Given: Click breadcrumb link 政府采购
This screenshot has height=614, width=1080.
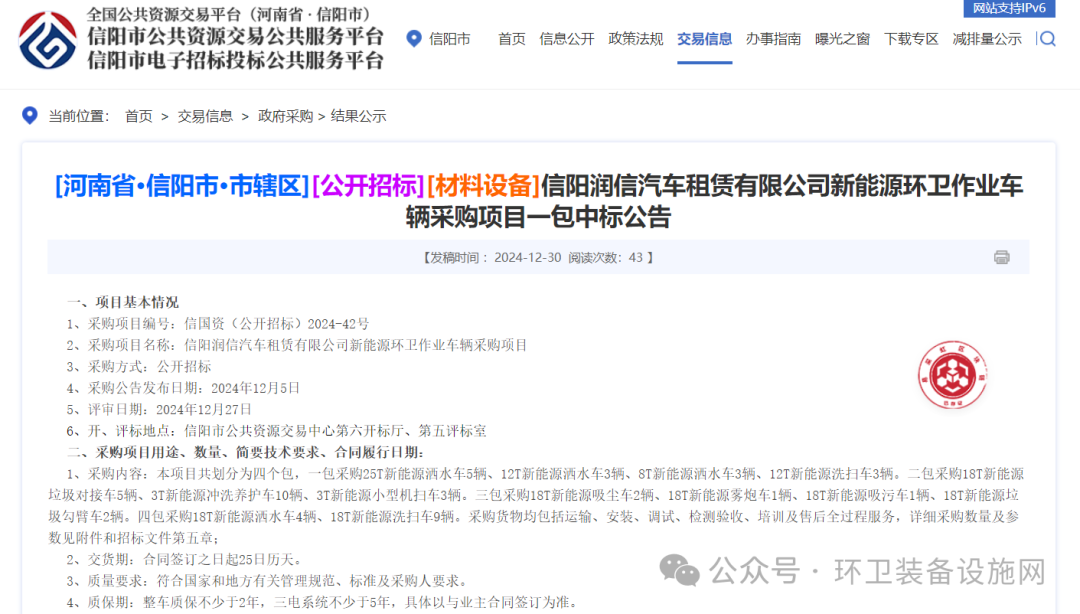Looking at the screenshot, I should coord(285,116).
